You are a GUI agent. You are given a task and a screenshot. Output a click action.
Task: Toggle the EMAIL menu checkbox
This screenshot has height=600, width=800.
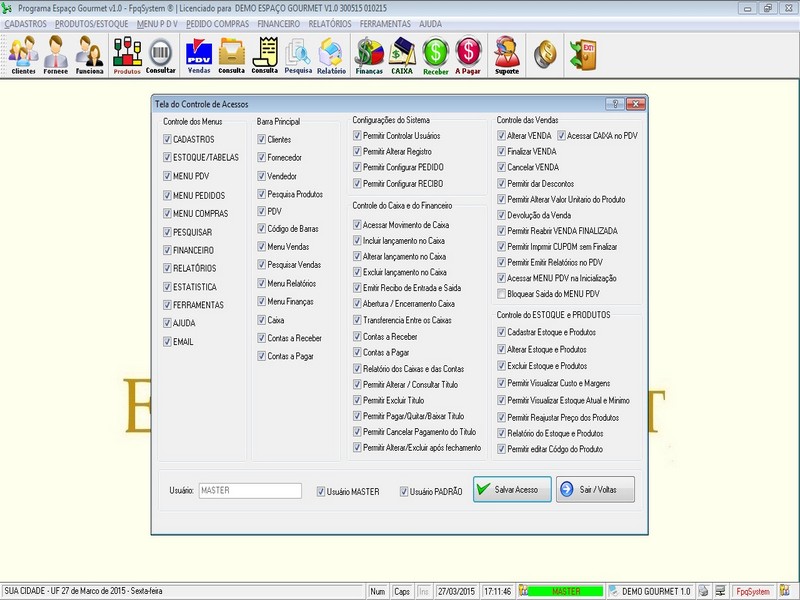pos(167,342)
